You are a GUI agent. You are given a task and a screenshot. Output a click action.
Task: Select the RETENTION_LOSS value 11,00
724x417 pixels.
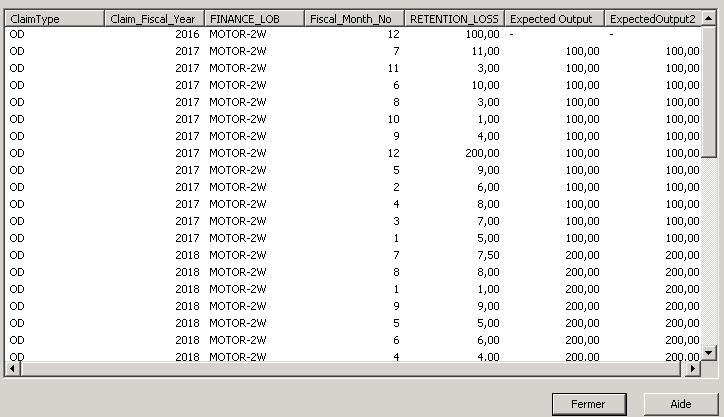(x=485, y=51)
